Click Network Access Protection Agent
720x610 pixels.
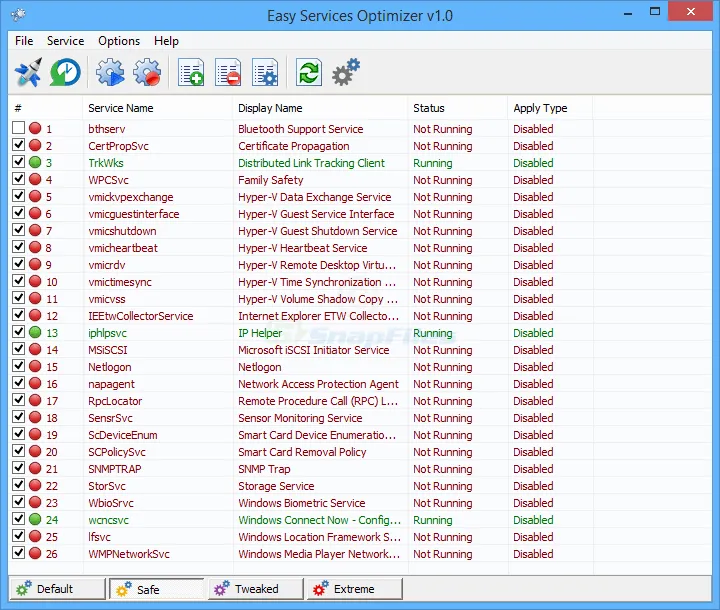(318, 384)
